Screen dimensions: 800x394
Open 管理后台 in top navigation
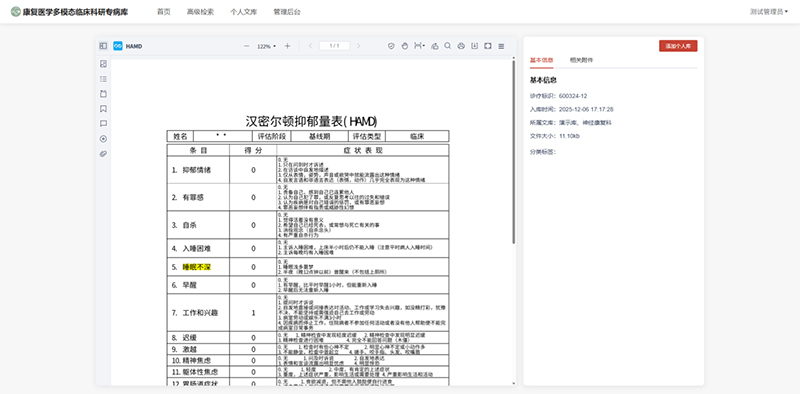(x=287, y=12)
